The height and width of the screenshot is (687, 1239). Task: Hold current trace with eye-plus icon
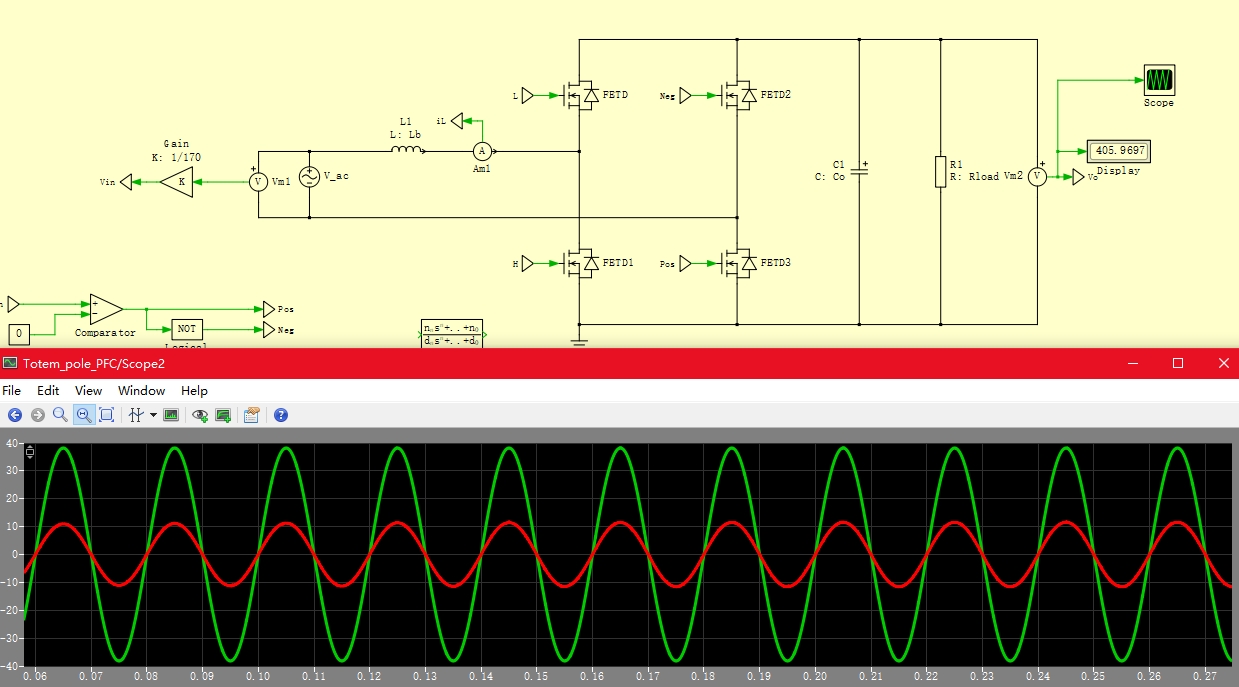click(x=201, y=415)
